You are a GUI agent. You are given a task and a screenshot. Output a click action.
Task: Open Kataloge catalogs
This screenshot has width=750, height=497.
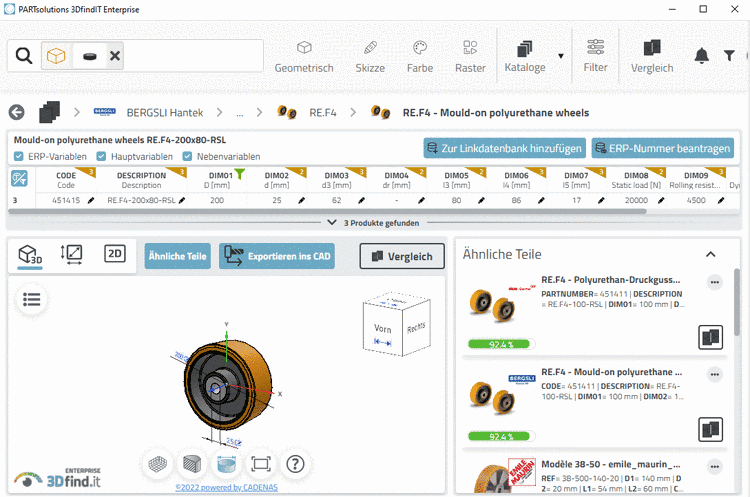525,56
